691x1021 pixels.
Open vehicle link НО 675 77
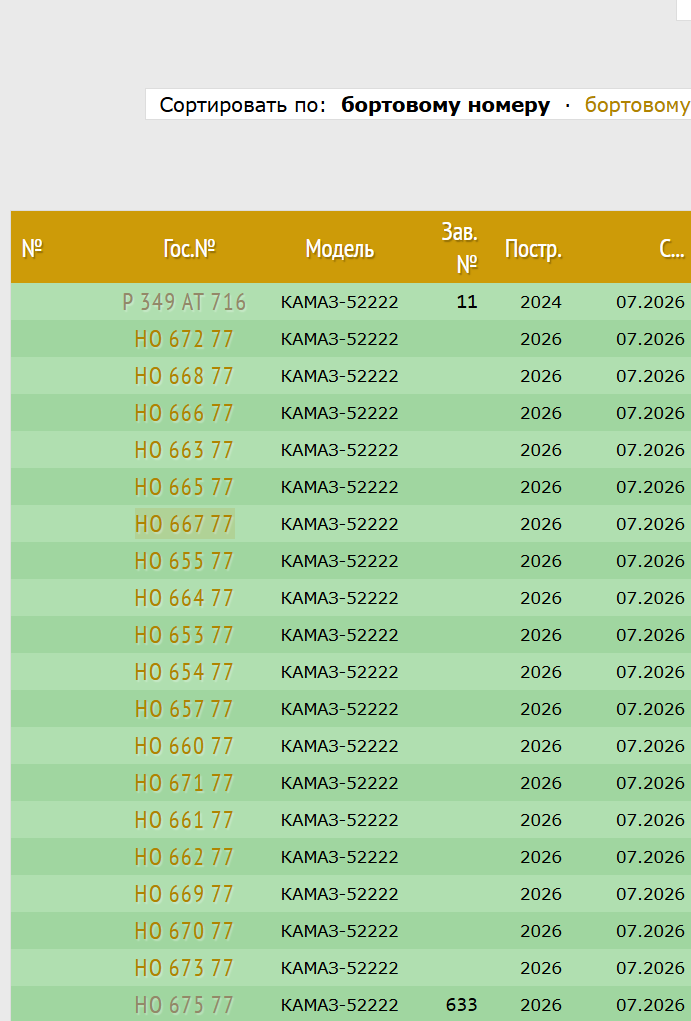(x=184, y=1005)
